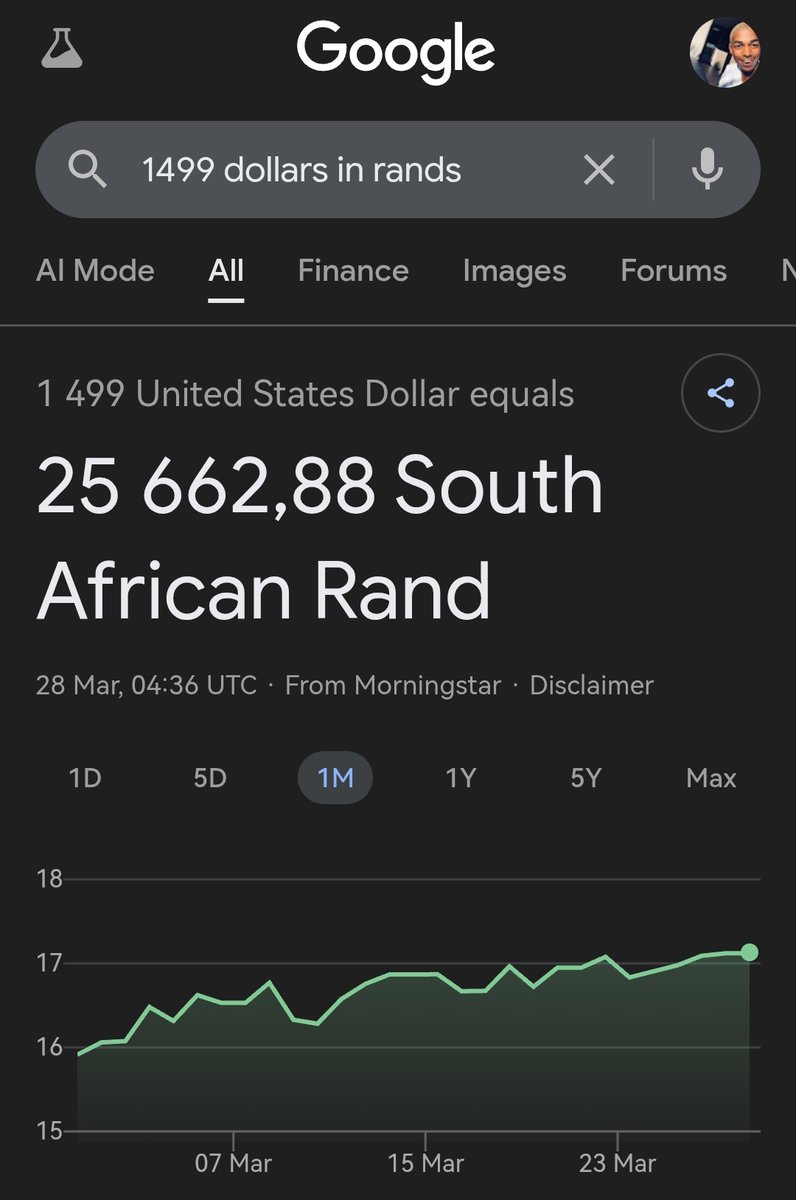Select the 5D chart range
The image size is (796, 1200).
[210, 778]
